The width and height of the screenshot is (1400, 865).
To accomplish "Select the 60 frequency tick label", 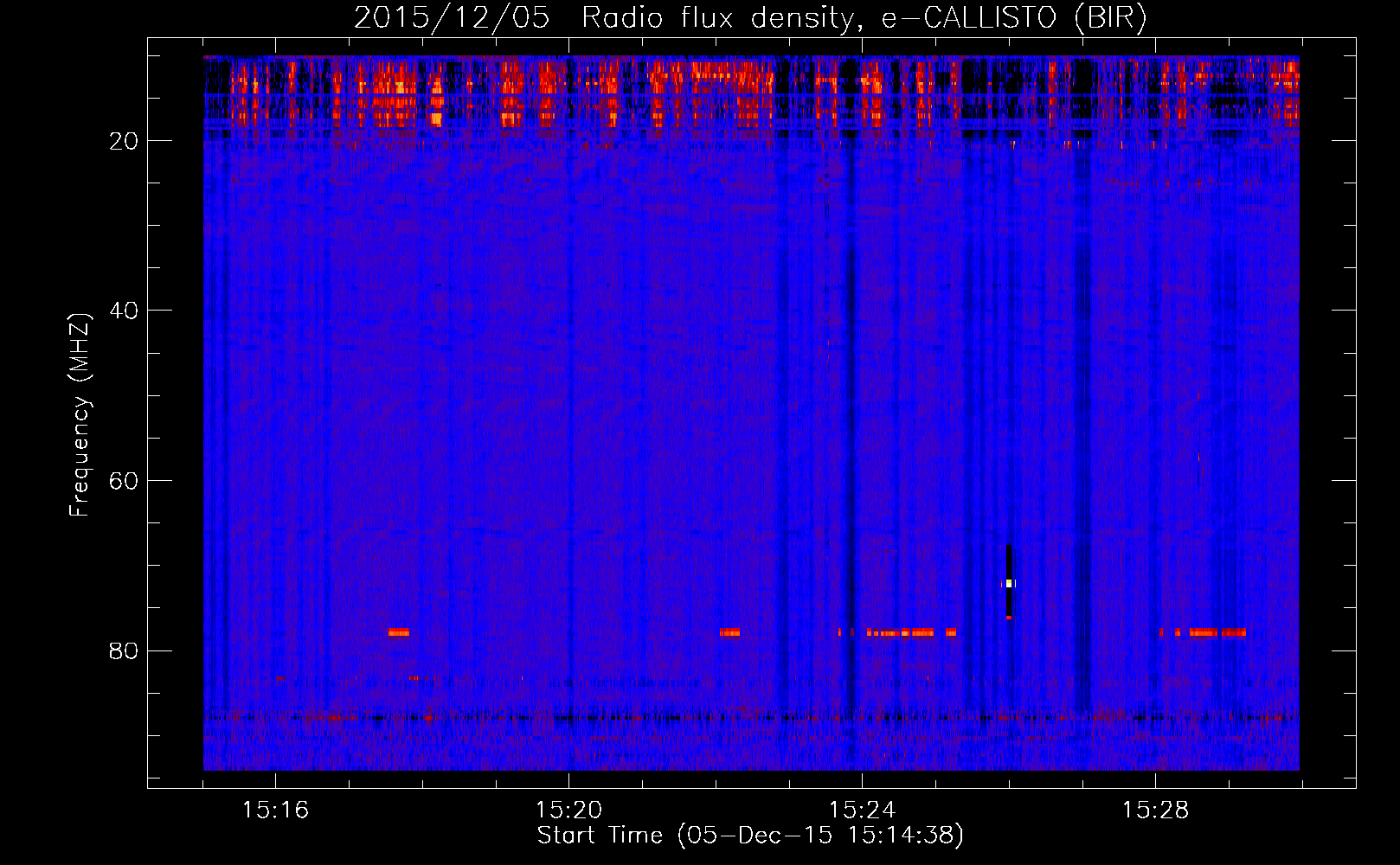I will (x=124, y=481).
